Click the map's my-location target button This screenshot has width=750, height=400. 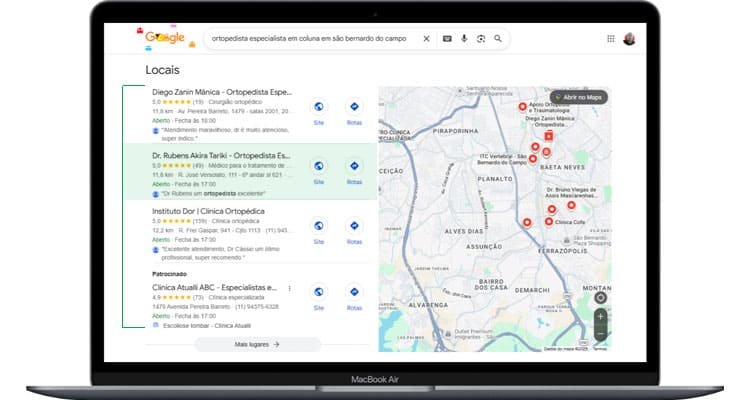click(600, 297)
